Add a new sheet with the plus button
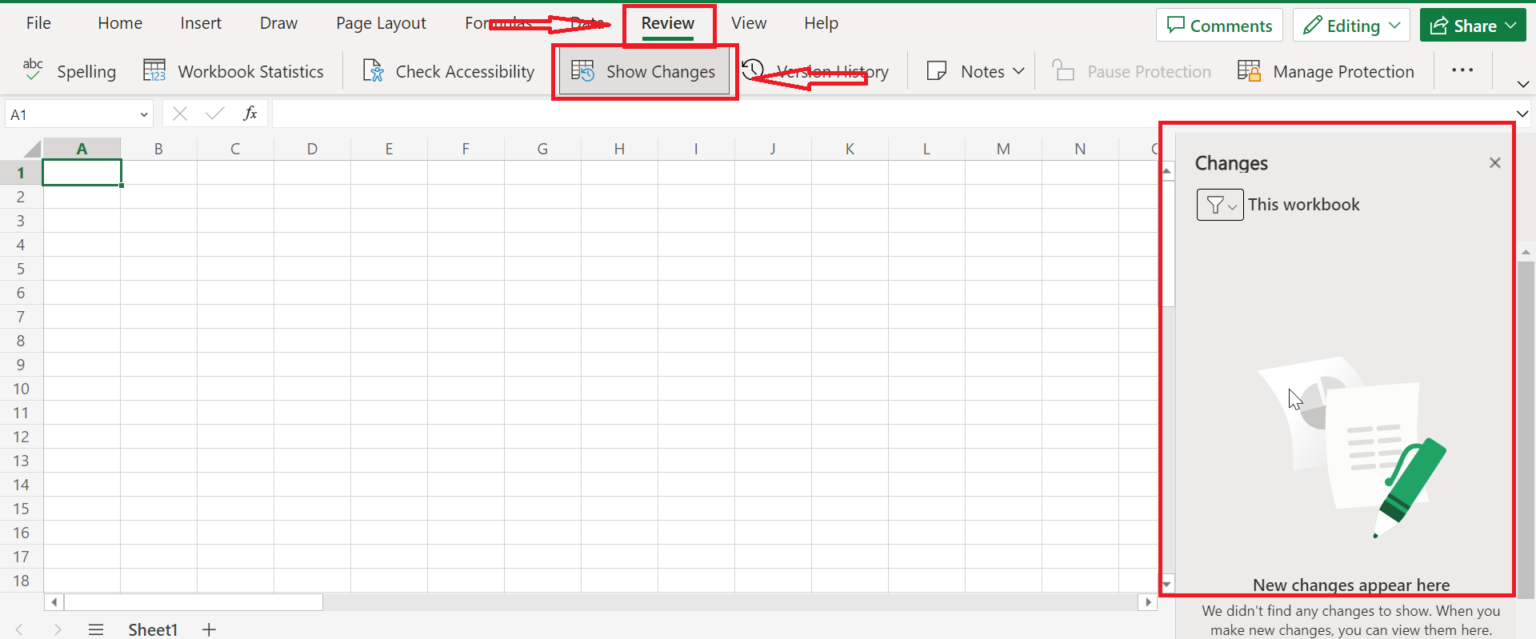 click(208, 629)
